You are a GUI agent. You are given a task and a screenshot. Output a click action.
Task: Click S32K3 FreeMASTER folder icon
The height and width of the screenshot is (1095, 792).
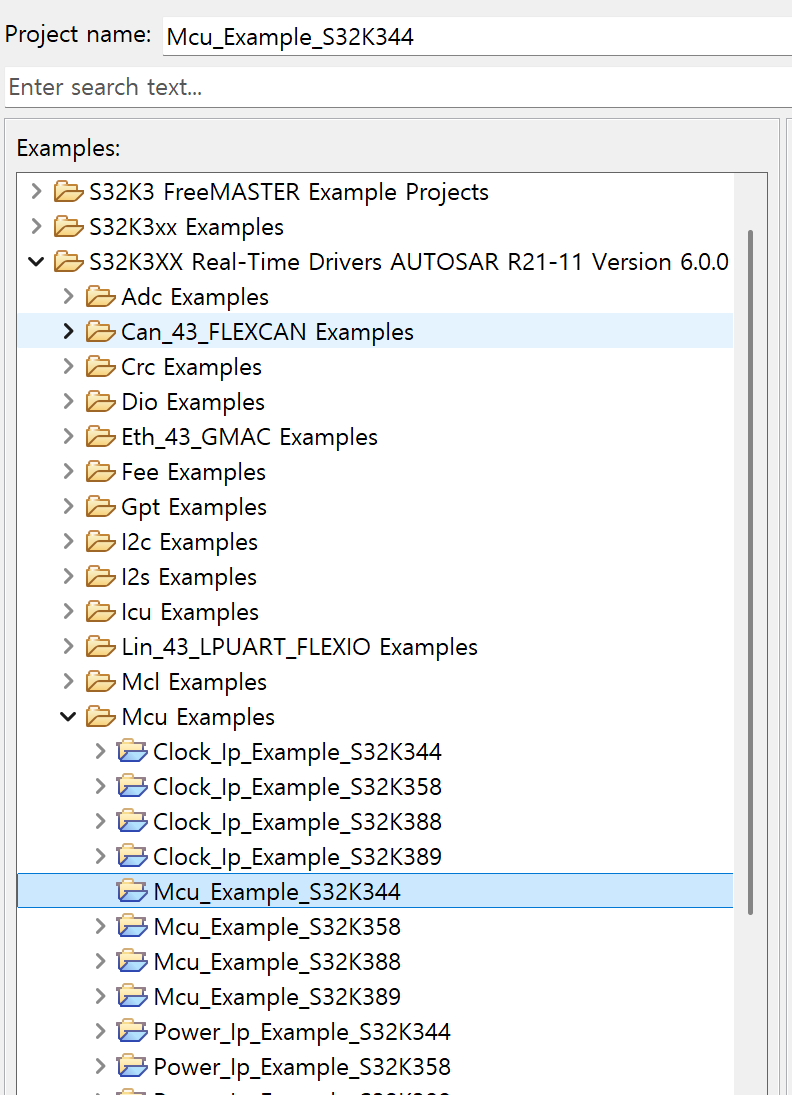68,191
